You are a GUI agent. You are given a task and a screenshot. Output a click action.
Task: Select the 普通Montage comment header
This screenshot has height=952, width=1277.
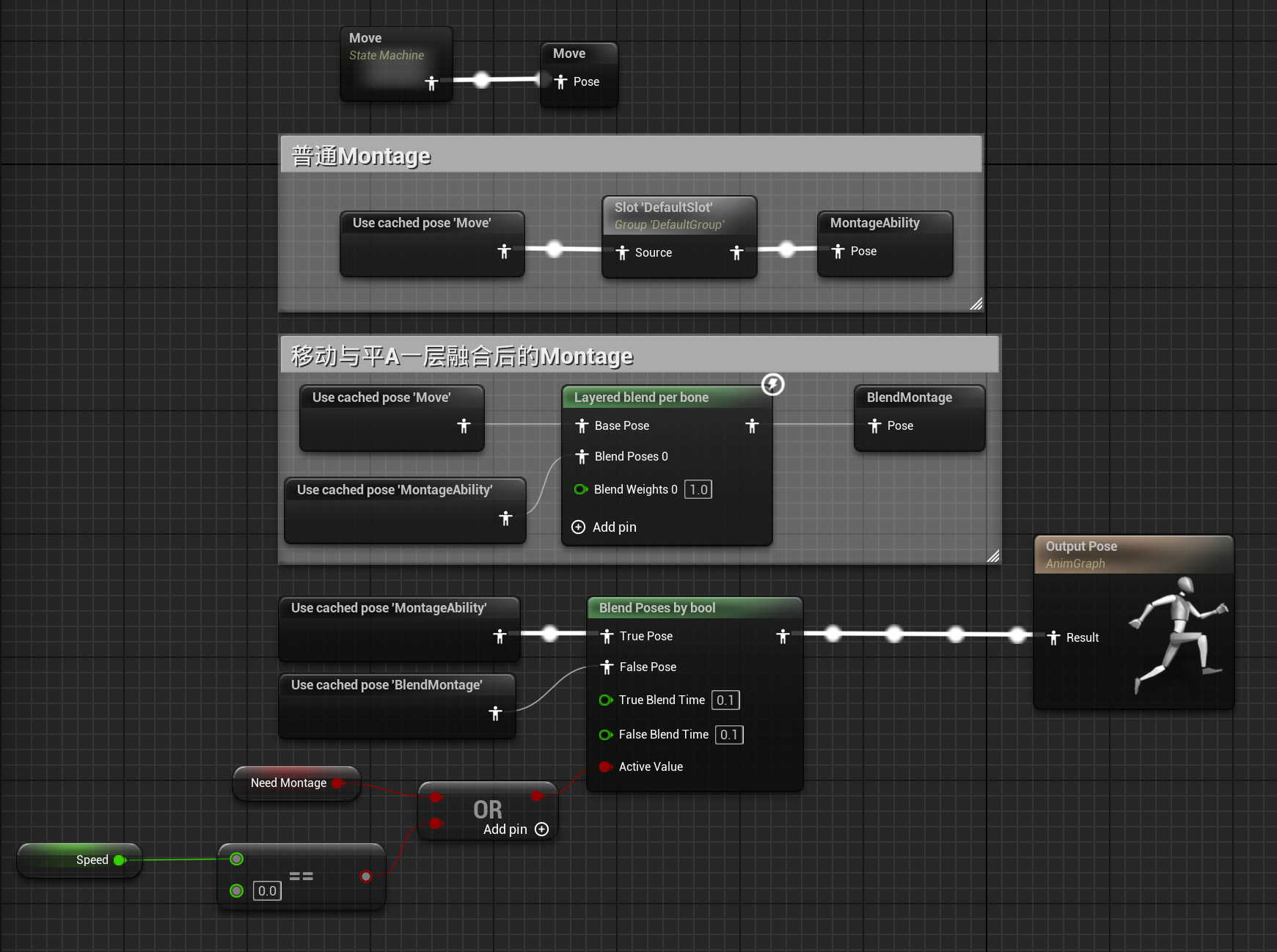tap(359, 155)
